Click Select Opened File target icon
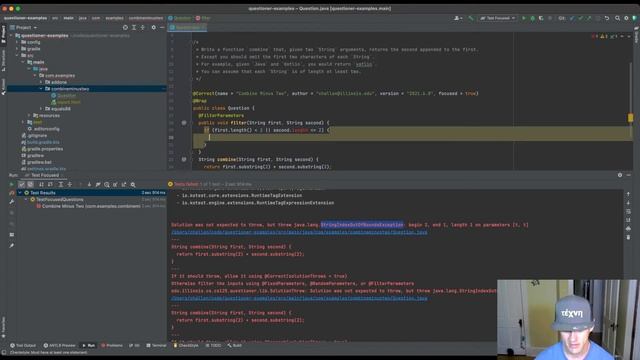The image size is (640, 360). coord(125,27)
